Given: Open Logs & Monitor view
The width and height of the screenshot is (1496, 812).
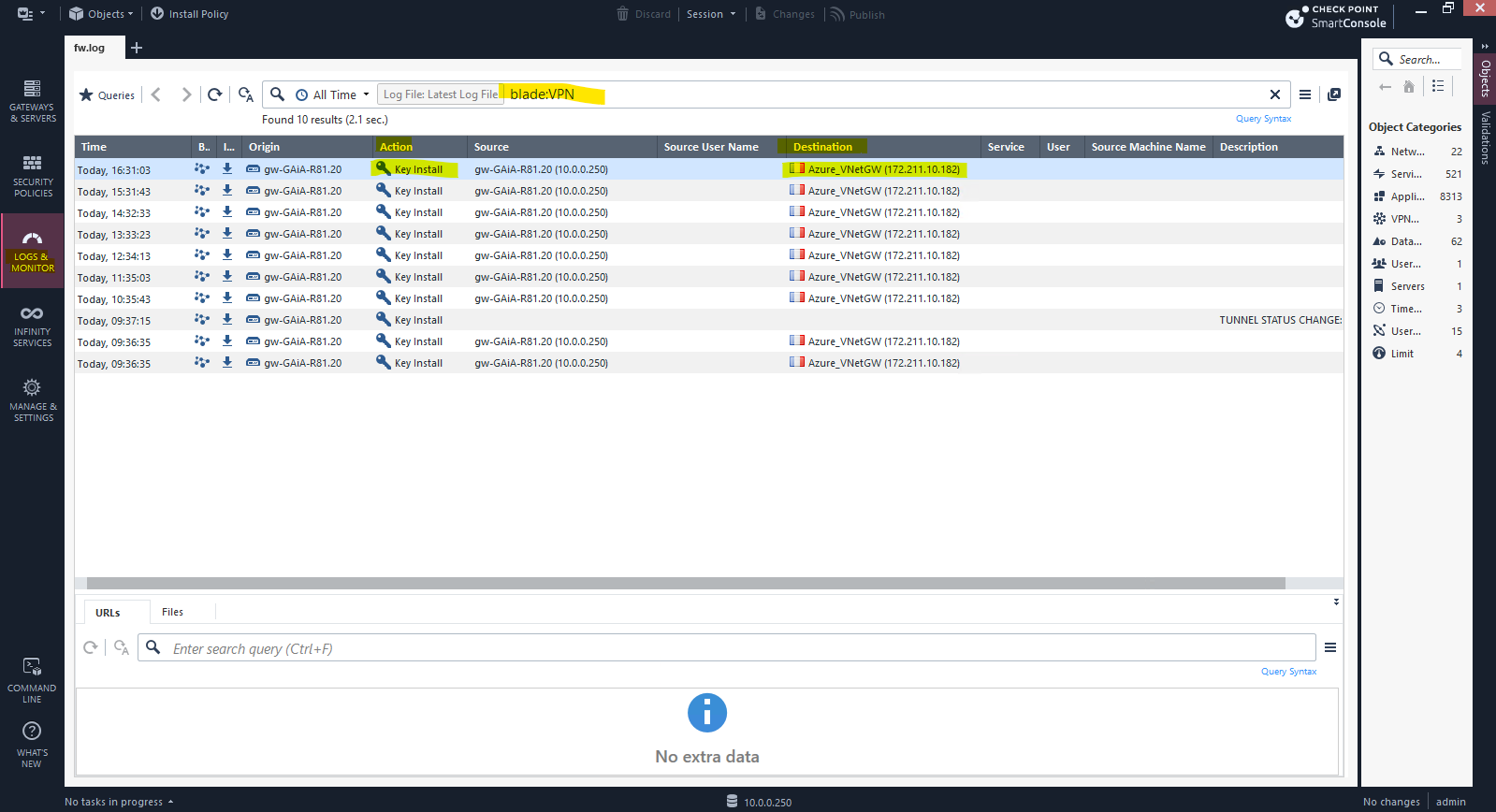Looking at the screenshot, I should [x=32, y=251].
